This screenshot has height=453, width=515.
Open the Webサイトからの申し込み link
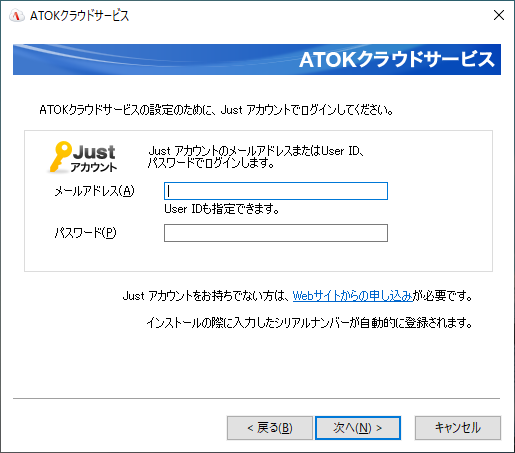point(353,296)
